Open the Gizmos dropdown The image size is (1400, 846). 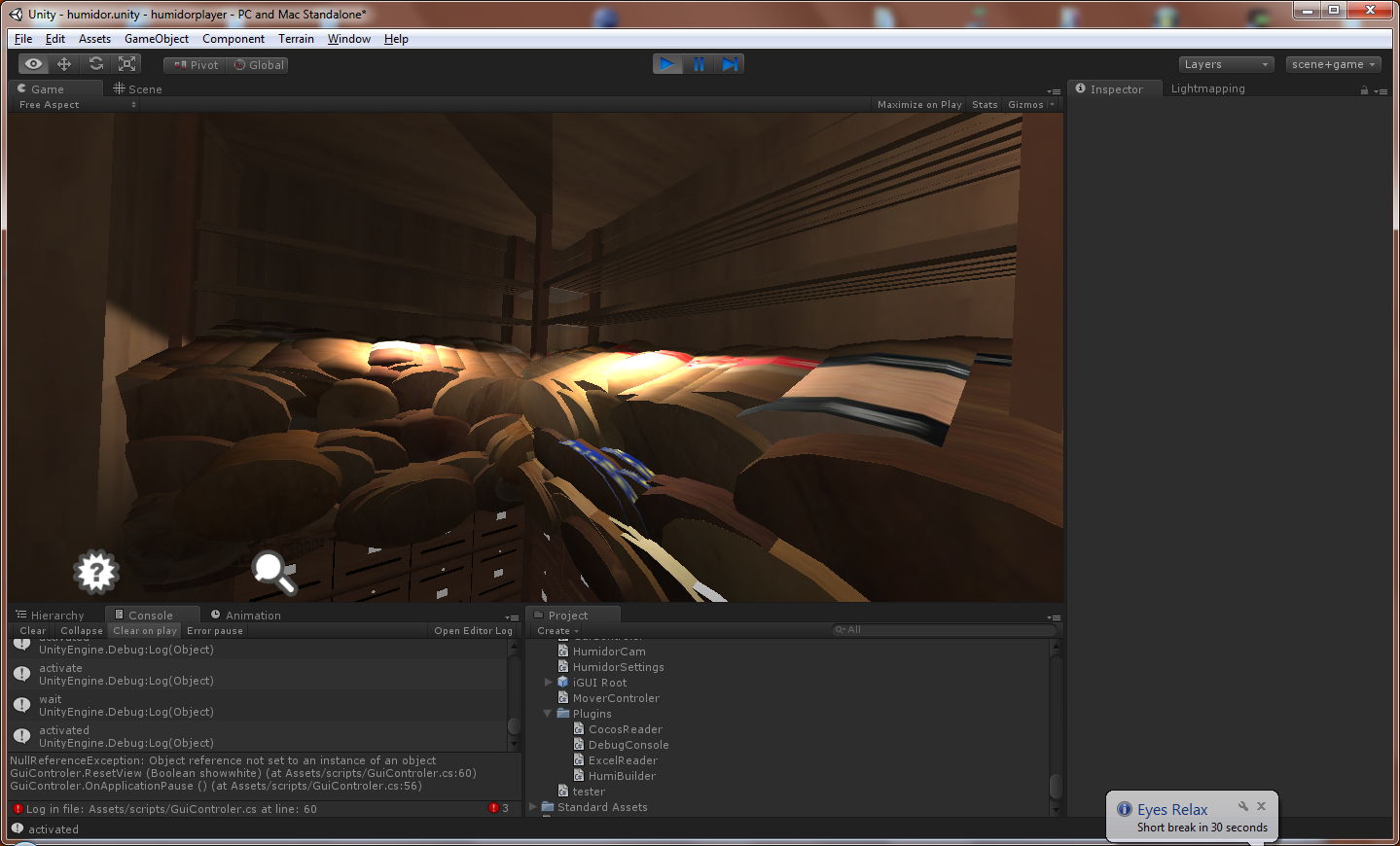(x=1031, y=105)
